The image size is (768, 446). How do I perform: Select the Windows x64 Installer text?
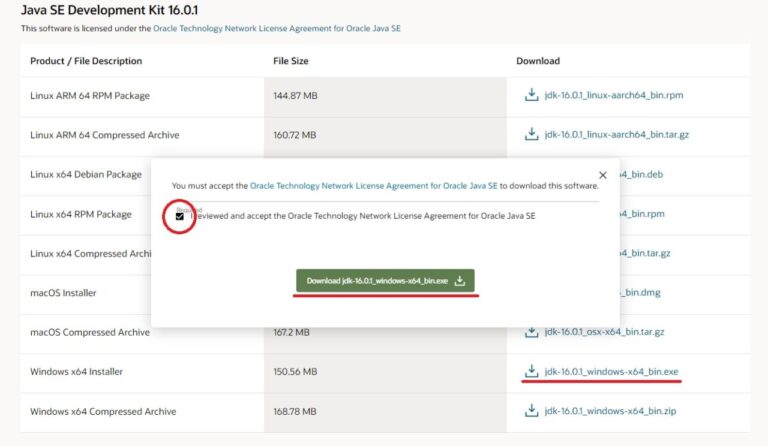point(76,372)
